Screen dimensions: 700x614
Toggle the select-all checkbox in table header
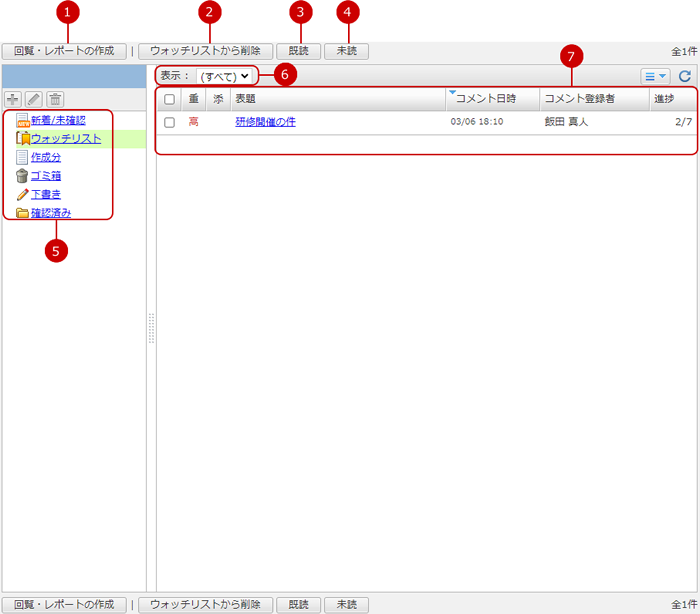pyautogui.click(x=169, y=99)
